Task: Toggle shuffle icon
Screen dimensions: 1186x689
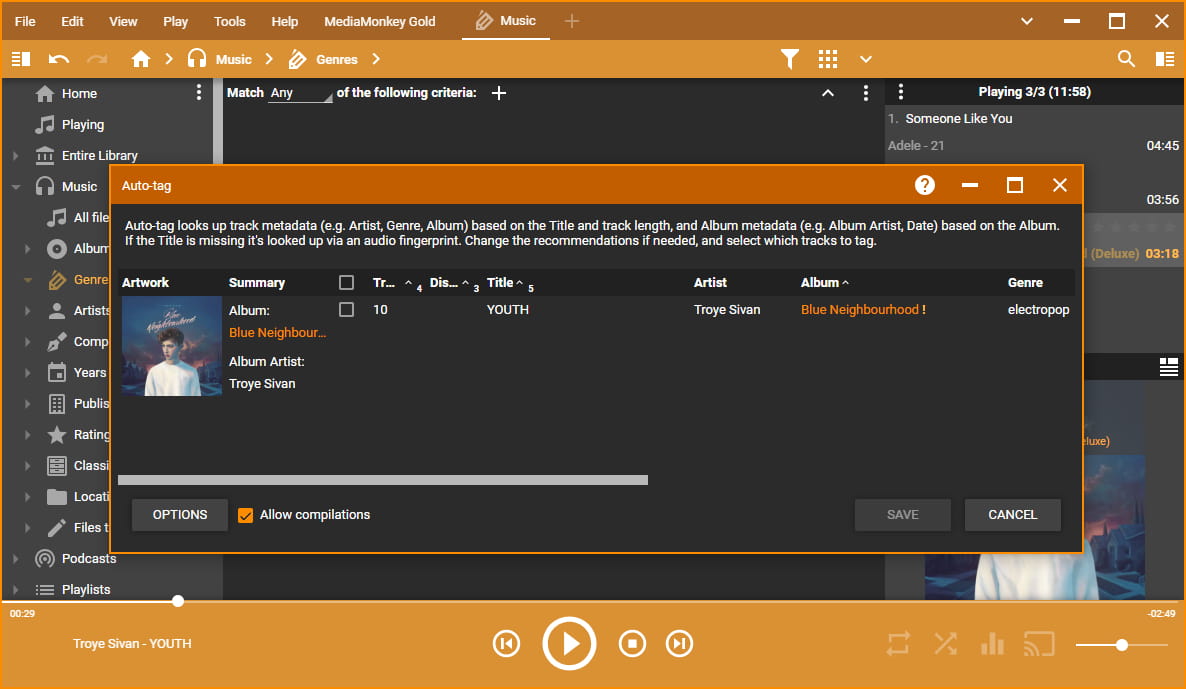Action: pyautogui.click(x=945, y=644)
